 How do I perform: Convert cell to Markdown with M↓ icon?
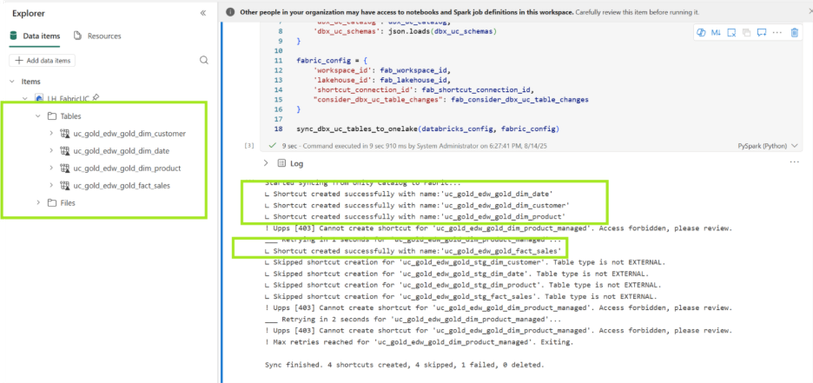coord(716,33)
